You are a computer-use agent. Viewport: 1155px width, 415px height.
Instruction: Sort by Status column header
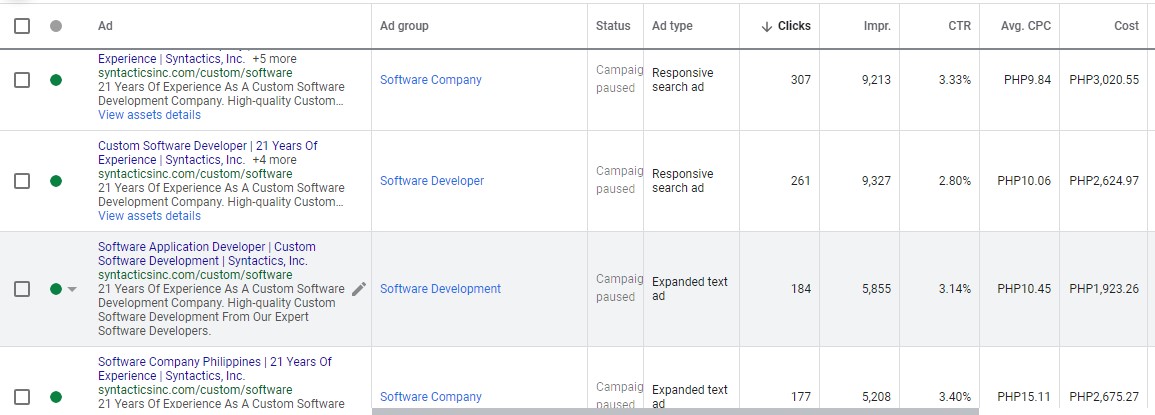[x=614, y=26]
